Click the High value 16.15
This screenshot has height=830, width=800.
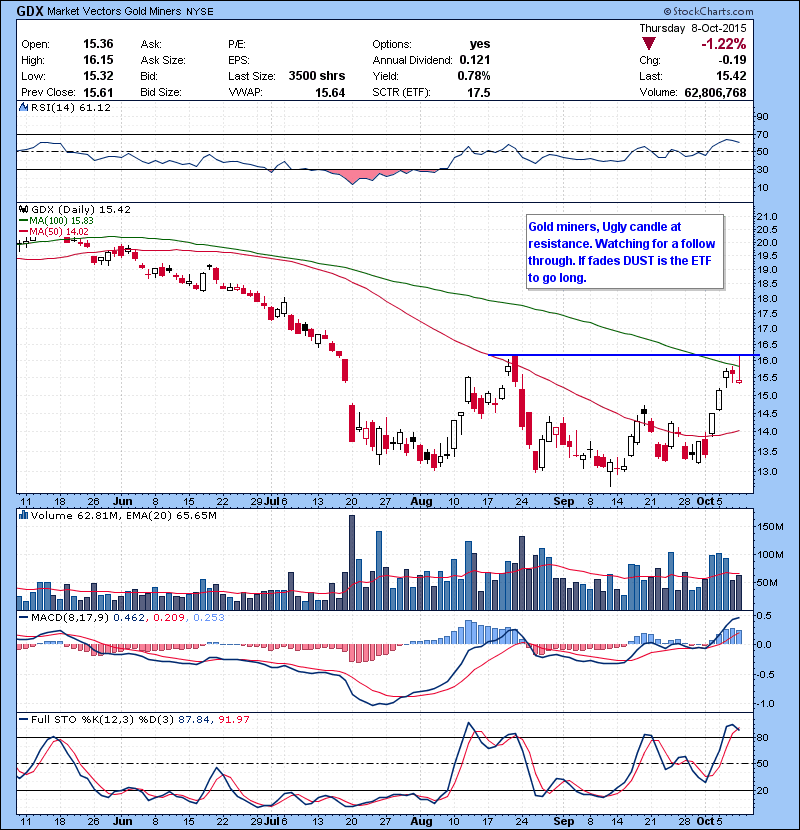pyautogui.click(x=98, y=60)
